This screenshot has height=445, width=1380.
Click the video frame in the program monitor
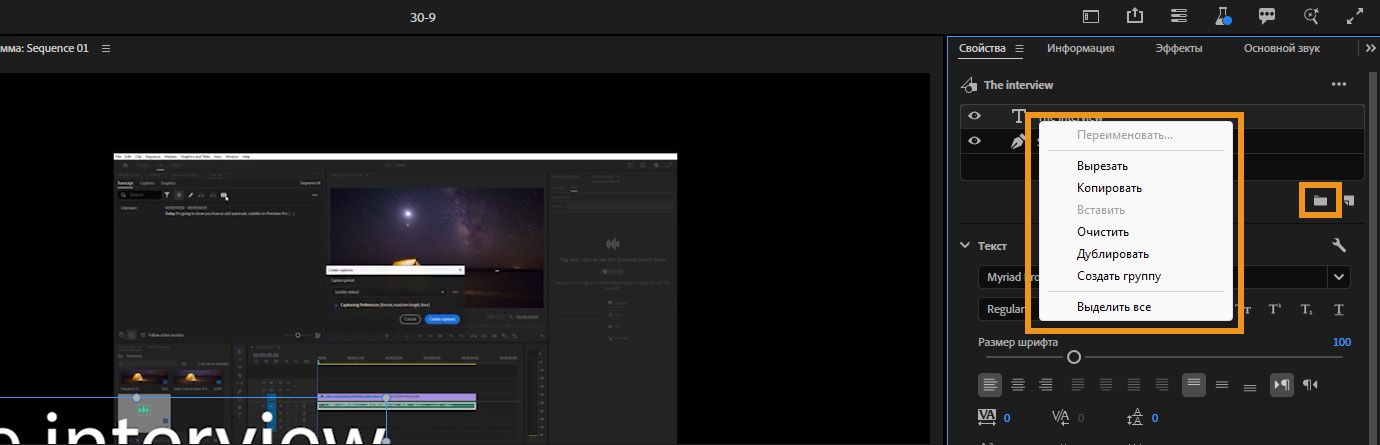396,298
